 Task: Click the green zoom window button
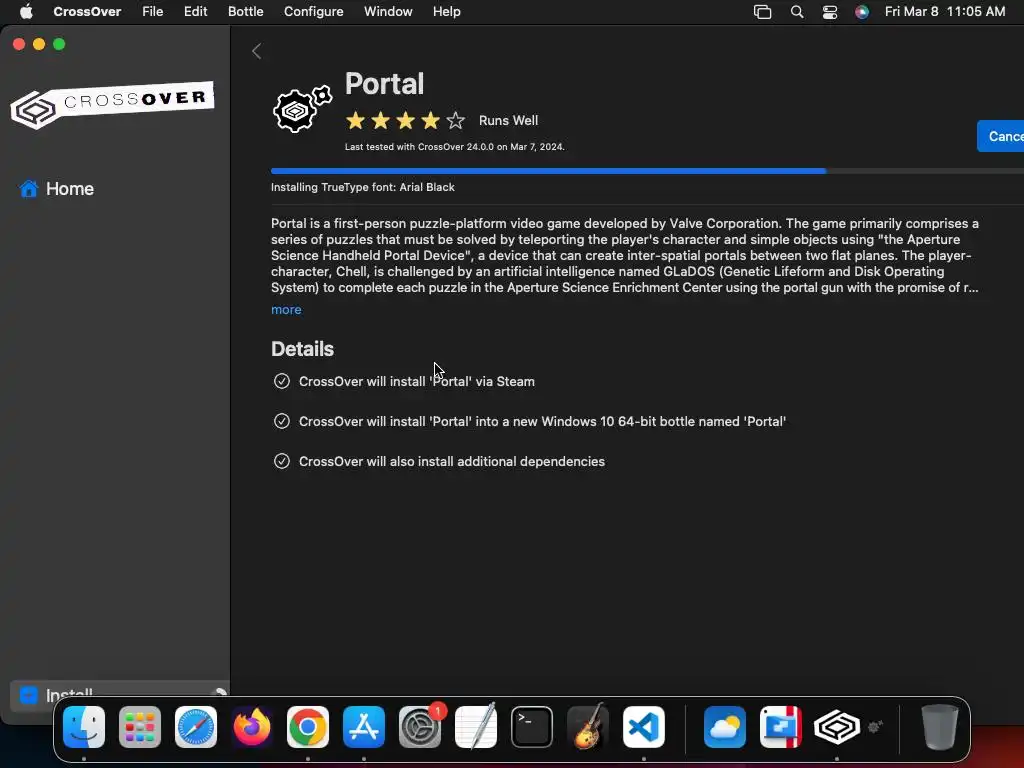pyautogui.click(x=59, y=44)
